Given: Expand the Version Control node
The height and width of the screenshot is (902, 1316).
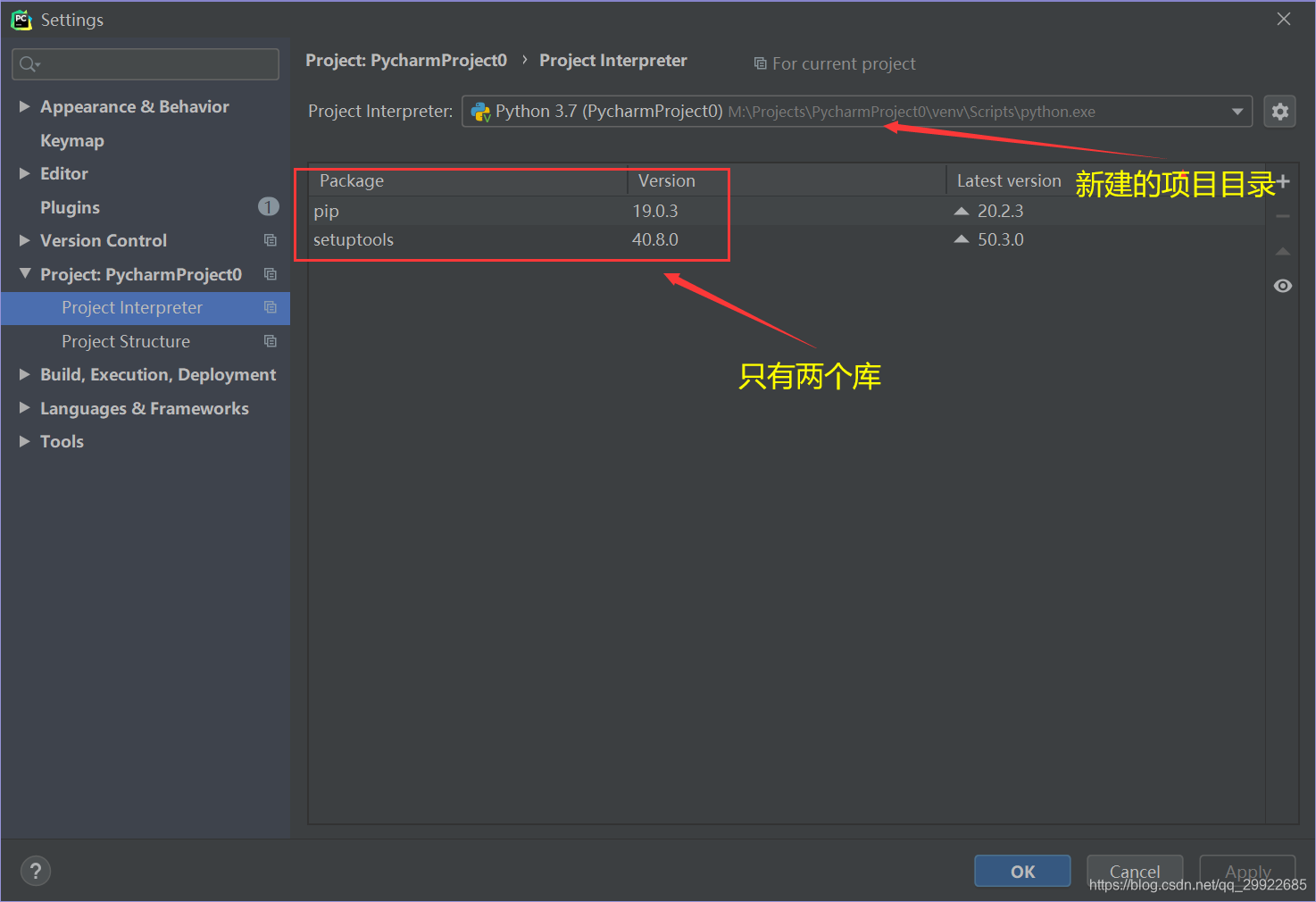Looking at the screenshot, I should click(25, 240).
